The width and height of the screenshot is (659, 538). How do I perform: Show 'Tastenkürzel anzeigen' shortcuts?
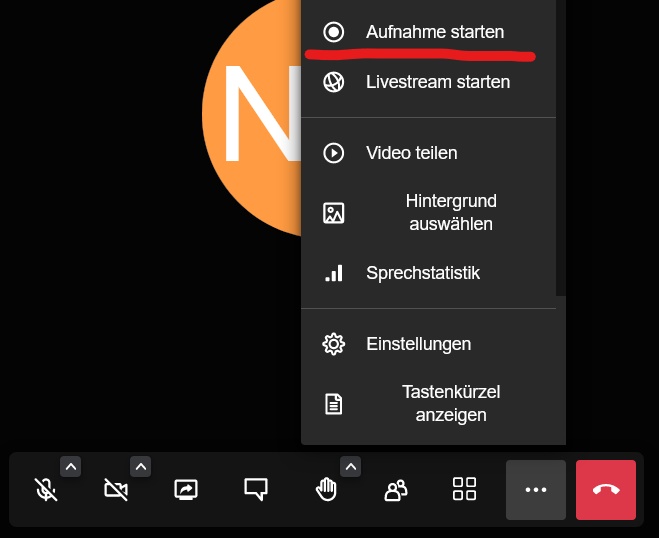[450, 403]
